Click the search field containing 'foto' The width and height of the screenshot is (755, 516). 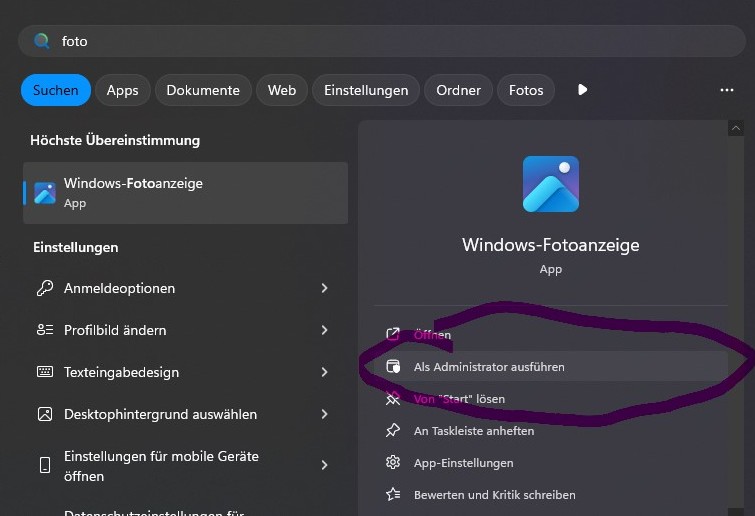(381, 41)
